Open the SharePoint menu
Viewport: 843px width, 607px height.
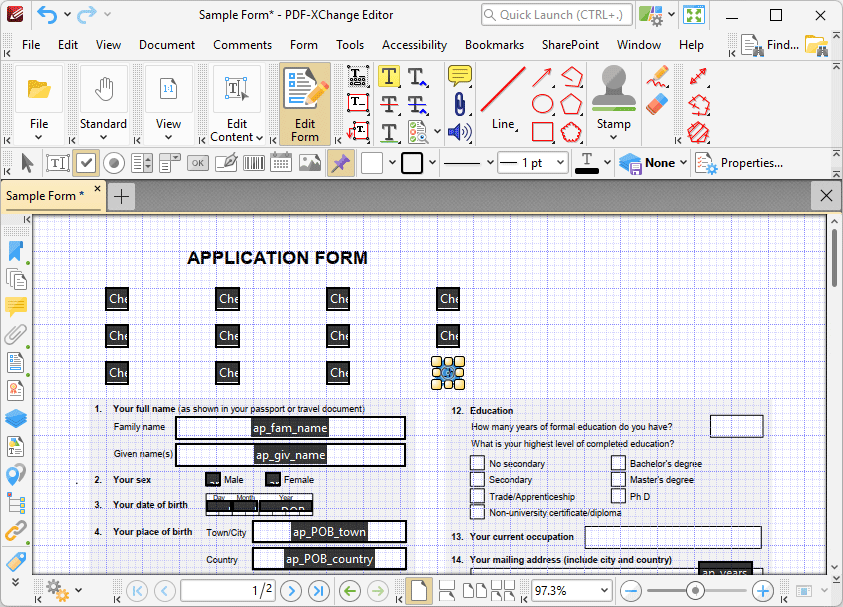(x=570, y=45)
